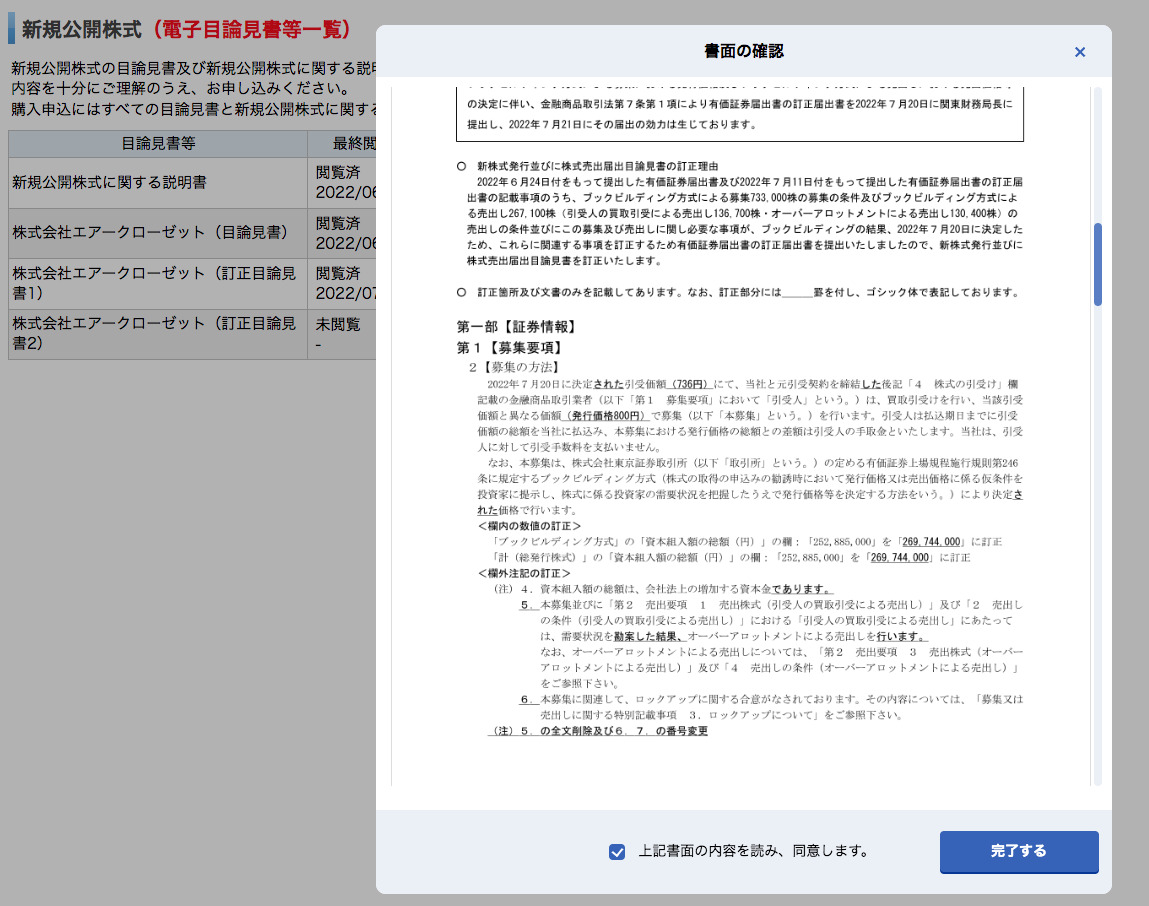Click the 第1【募集要項】 section heading
The width and height of the screenshot is (1149, 906).
[x=508, y=348]
